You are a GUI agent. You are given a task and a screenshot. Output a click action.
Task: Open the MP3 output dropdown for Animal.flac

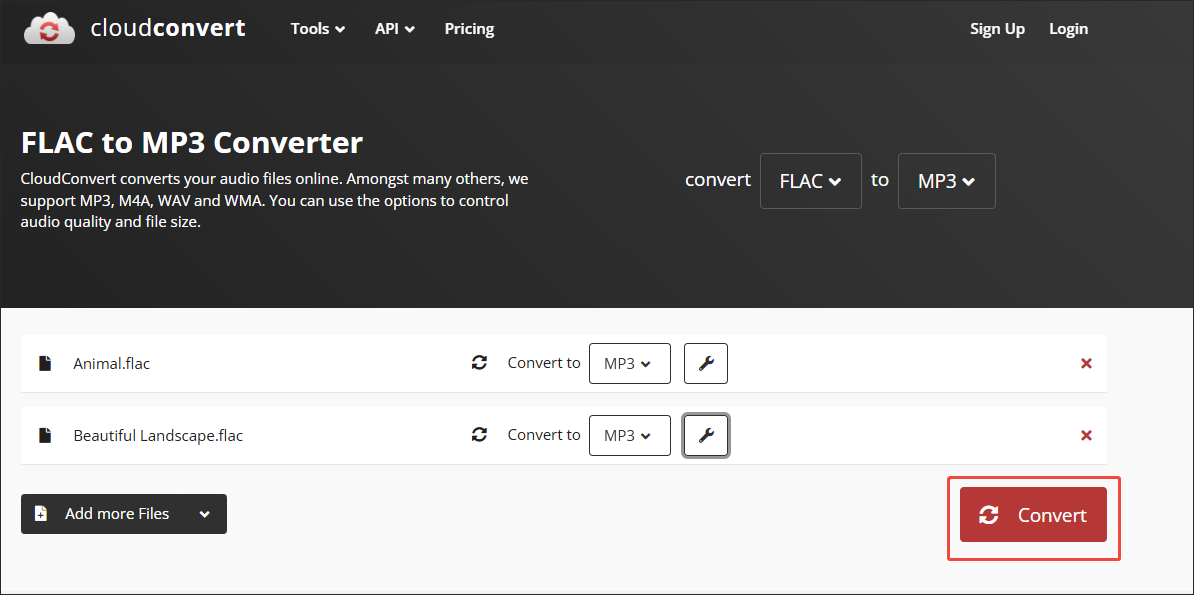[x=630, y=363]
